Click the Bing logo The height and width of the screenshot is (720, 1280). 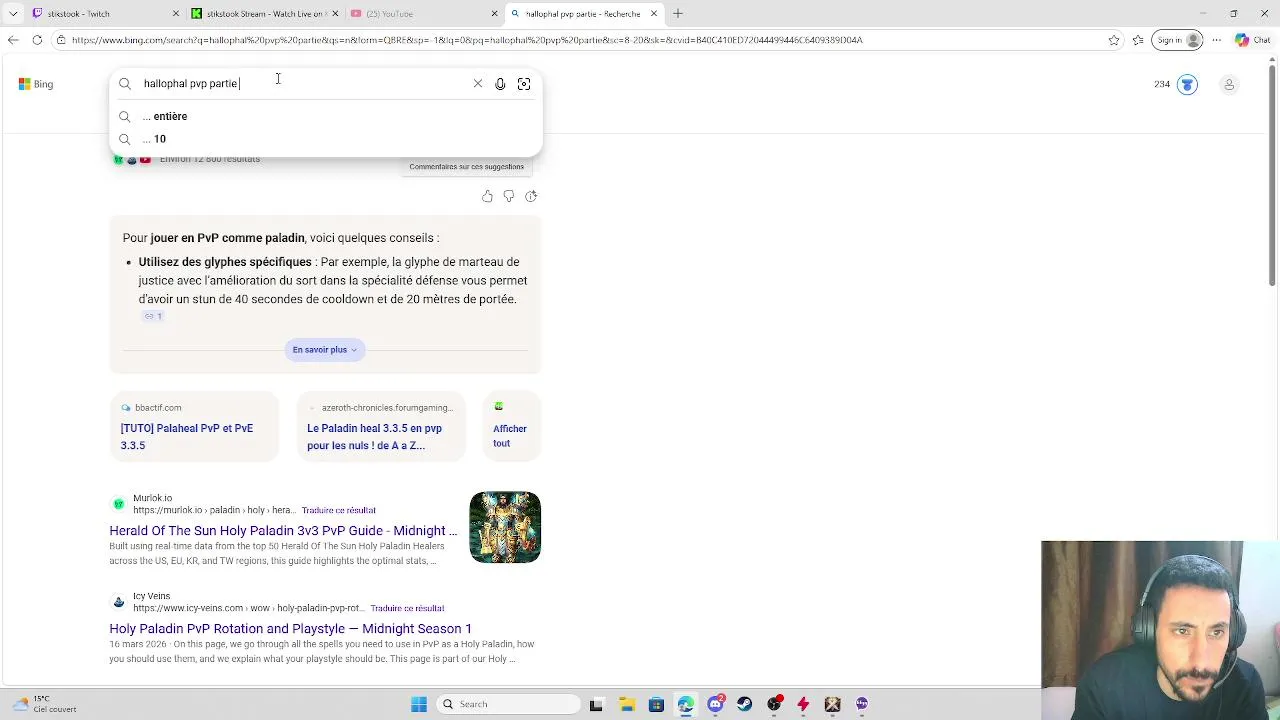coord(36,84)
